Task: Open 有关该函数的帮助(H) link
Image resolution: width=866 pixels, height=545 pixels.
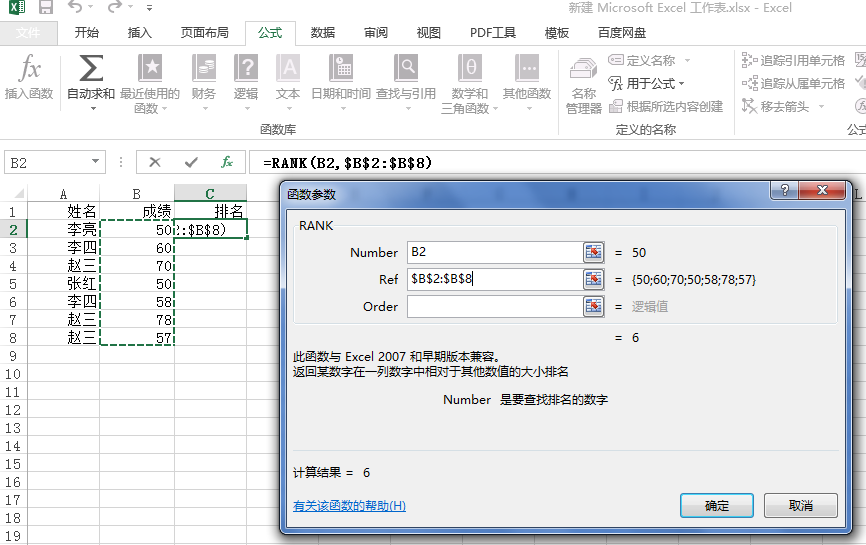Action: pyautogui.click(x=349, y=506)
